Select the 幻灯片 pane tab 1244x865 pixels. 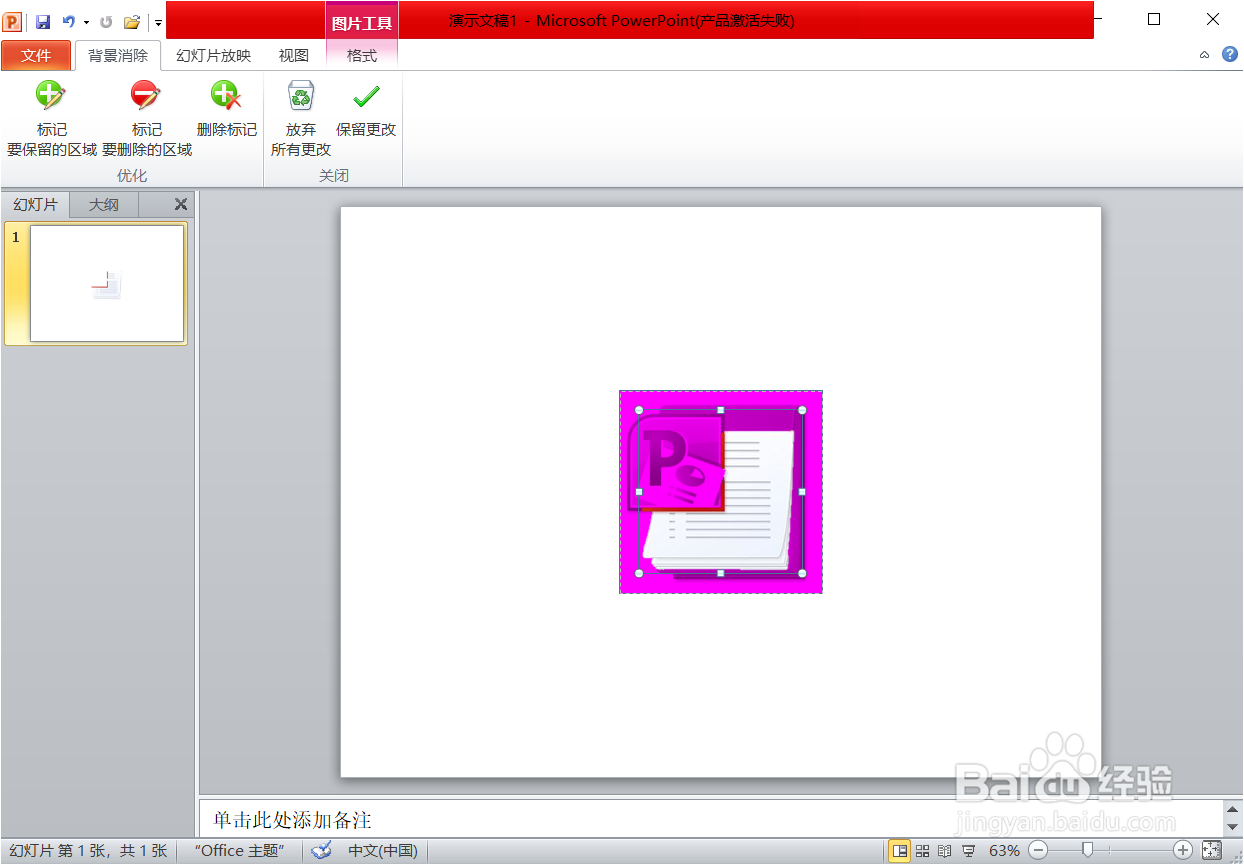[x=35, y=205]
